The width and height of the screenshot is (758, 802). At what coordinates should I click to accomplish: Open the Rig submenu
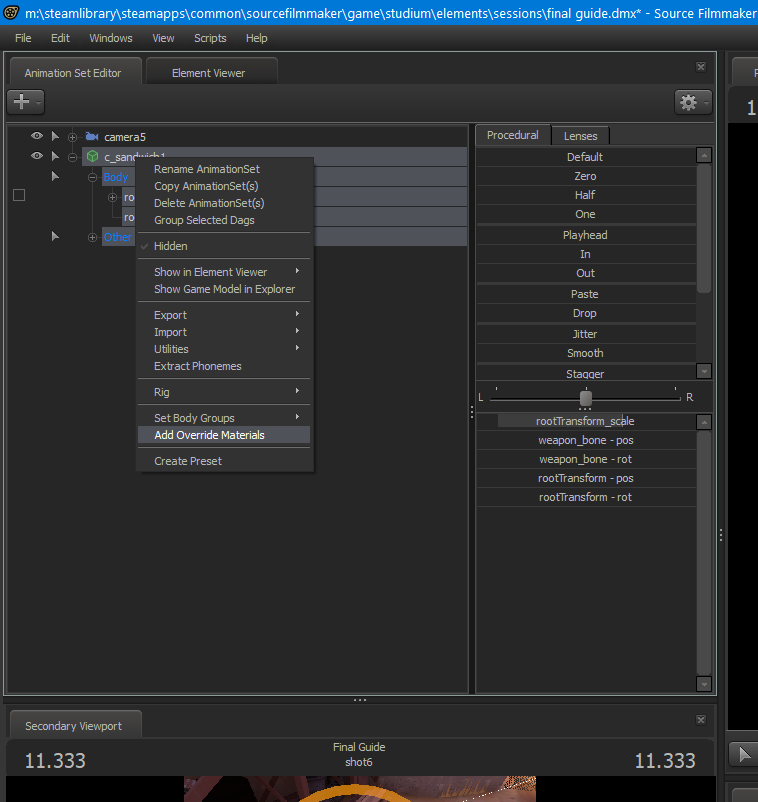click(x=224, y=392)
